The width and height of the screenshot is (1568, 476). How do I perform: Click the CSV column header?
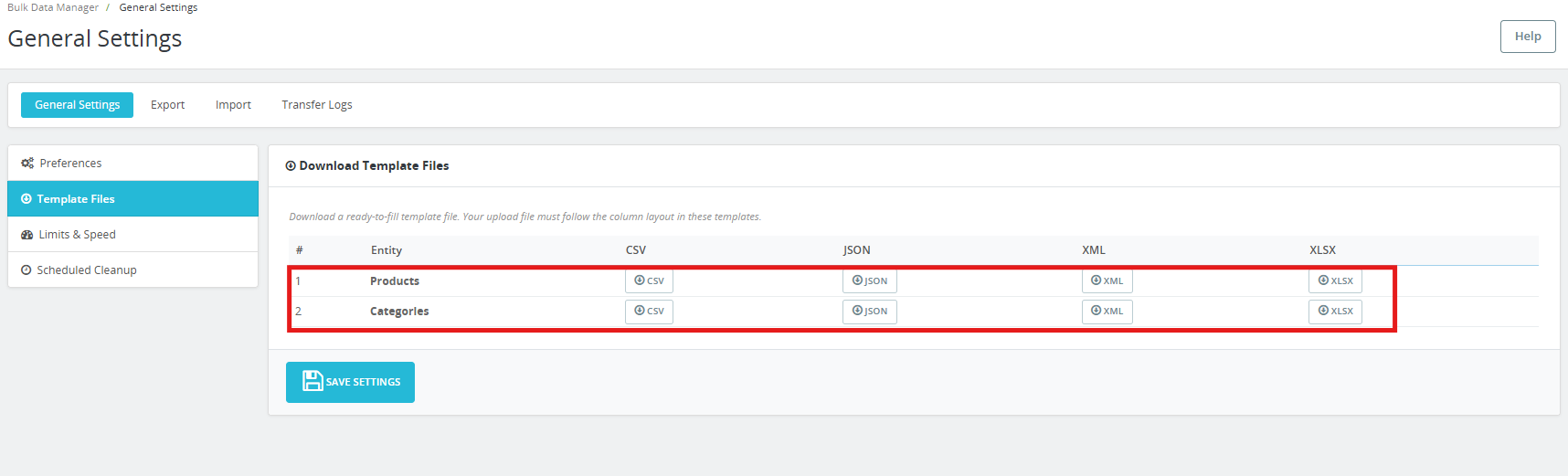tap(636, 250)
